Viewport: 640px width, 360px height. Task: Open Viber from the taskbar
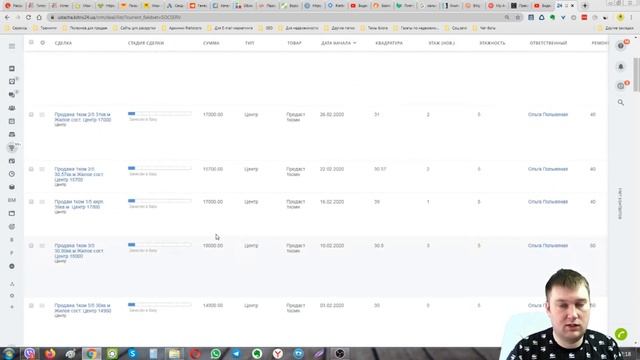29,353
